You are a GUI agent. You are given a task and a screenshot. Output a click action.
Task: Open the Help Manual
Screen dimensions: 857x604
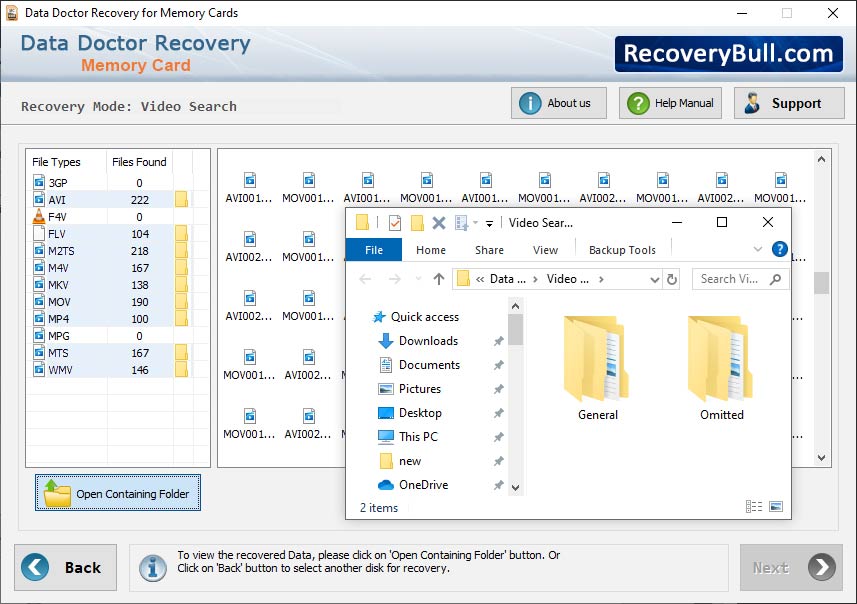coord(670,103)
